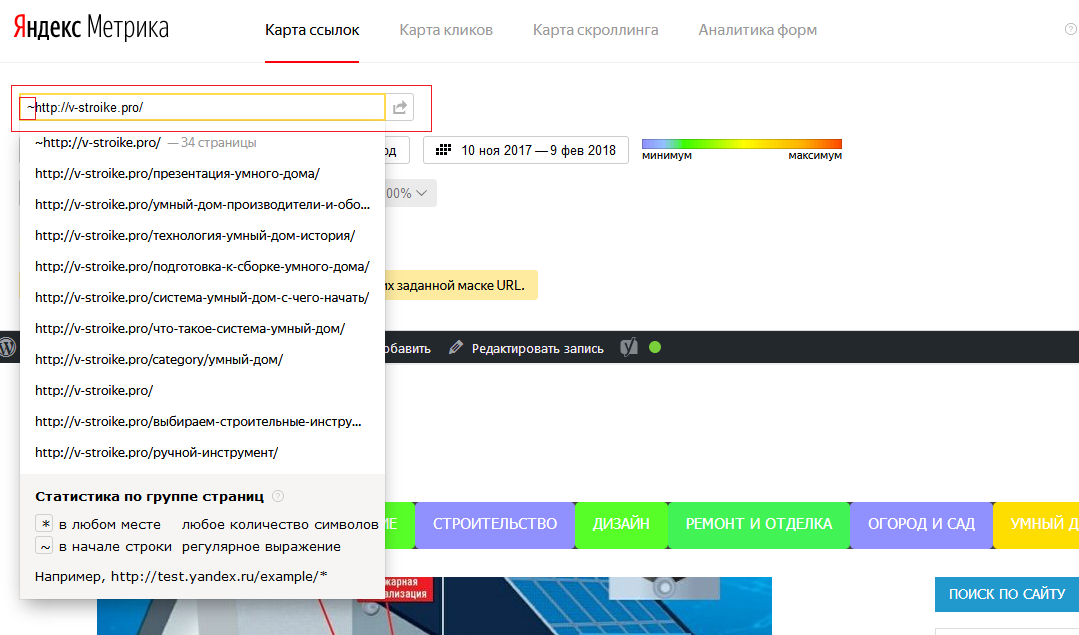The height and width of the screenshot is (635, 1079).
Task: Select suggestion система-умный-дом-с-чего-начать URL
Action: 202,297
